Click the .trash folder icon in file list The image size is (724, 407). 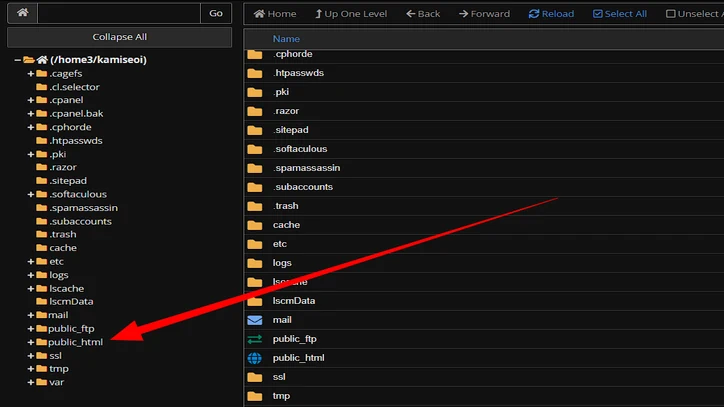pos(254,206)
